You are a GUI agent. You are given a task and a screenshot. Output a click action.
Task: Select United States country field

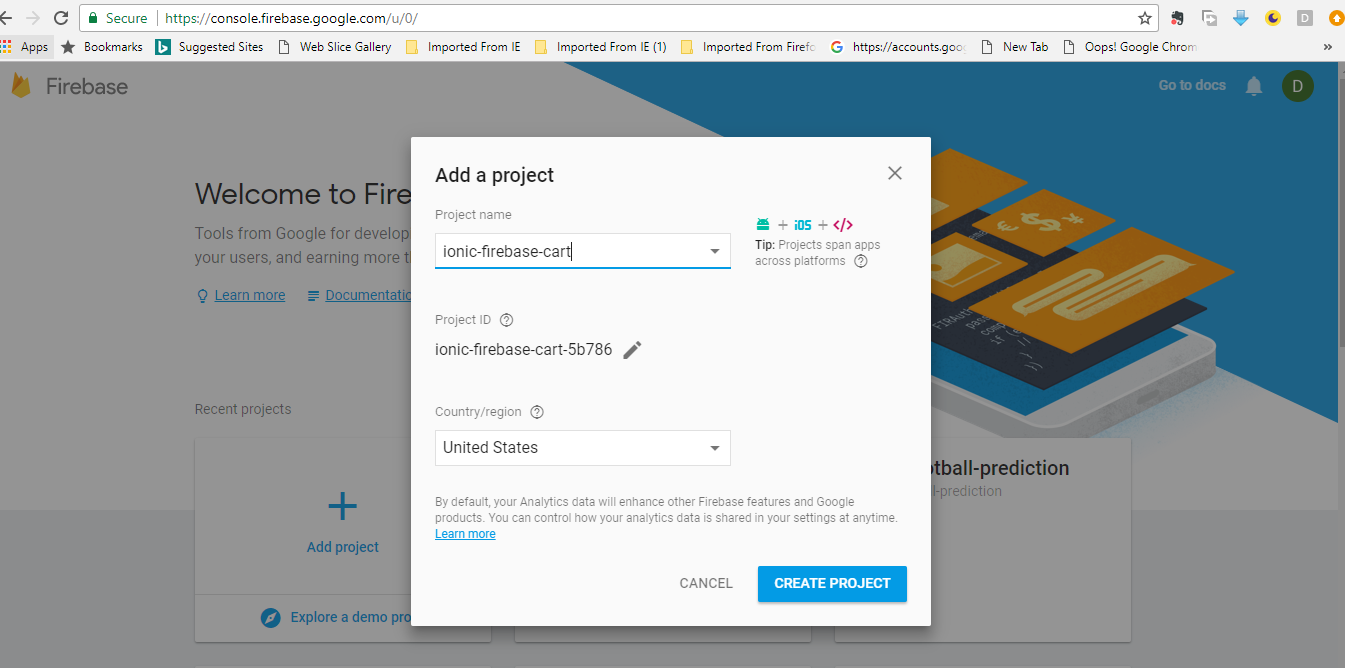[x=583, y=448]
